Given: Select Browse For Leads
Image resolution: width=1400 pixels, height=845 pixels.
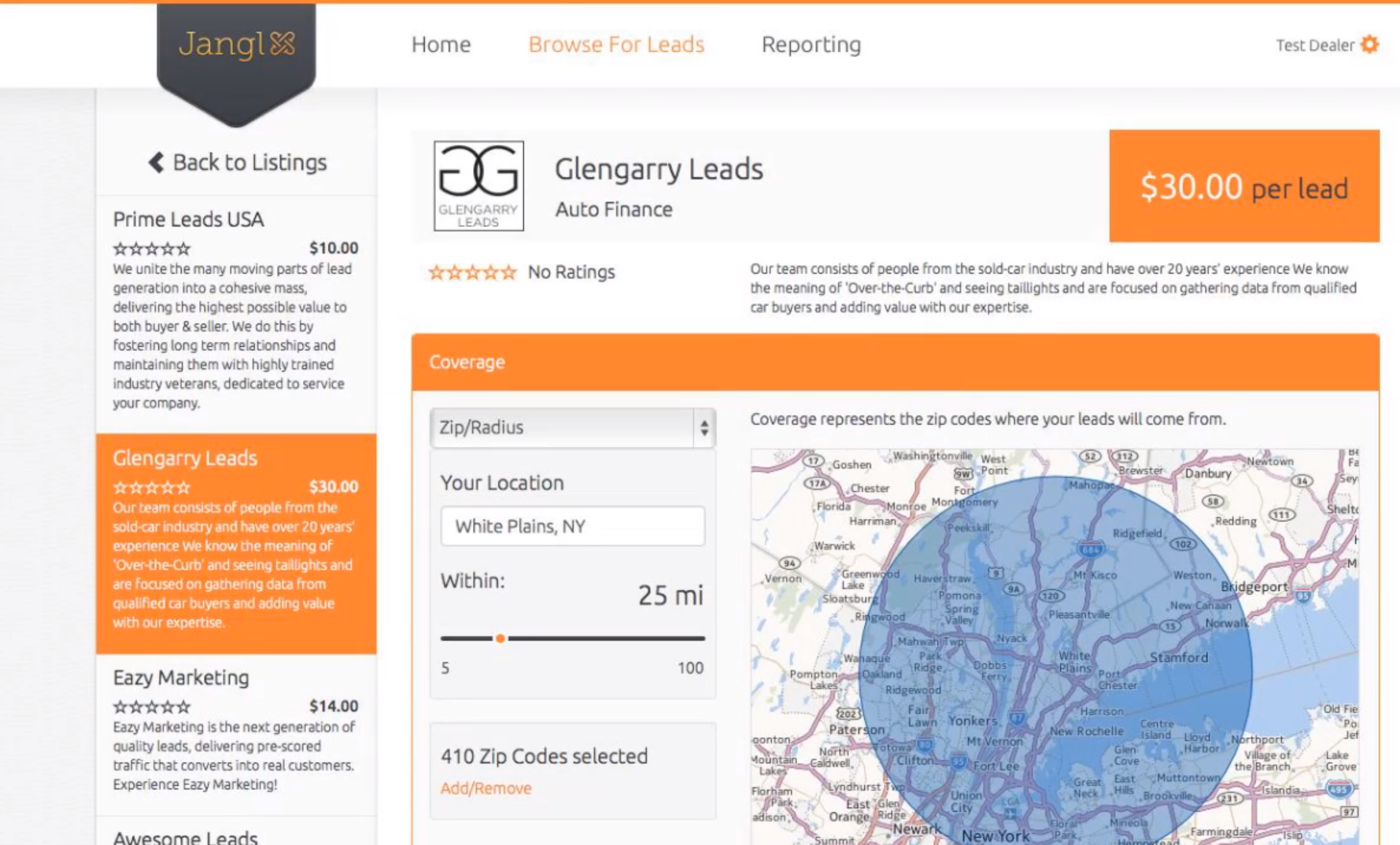Looking at the screenshot, I should [x=616, y=45].
